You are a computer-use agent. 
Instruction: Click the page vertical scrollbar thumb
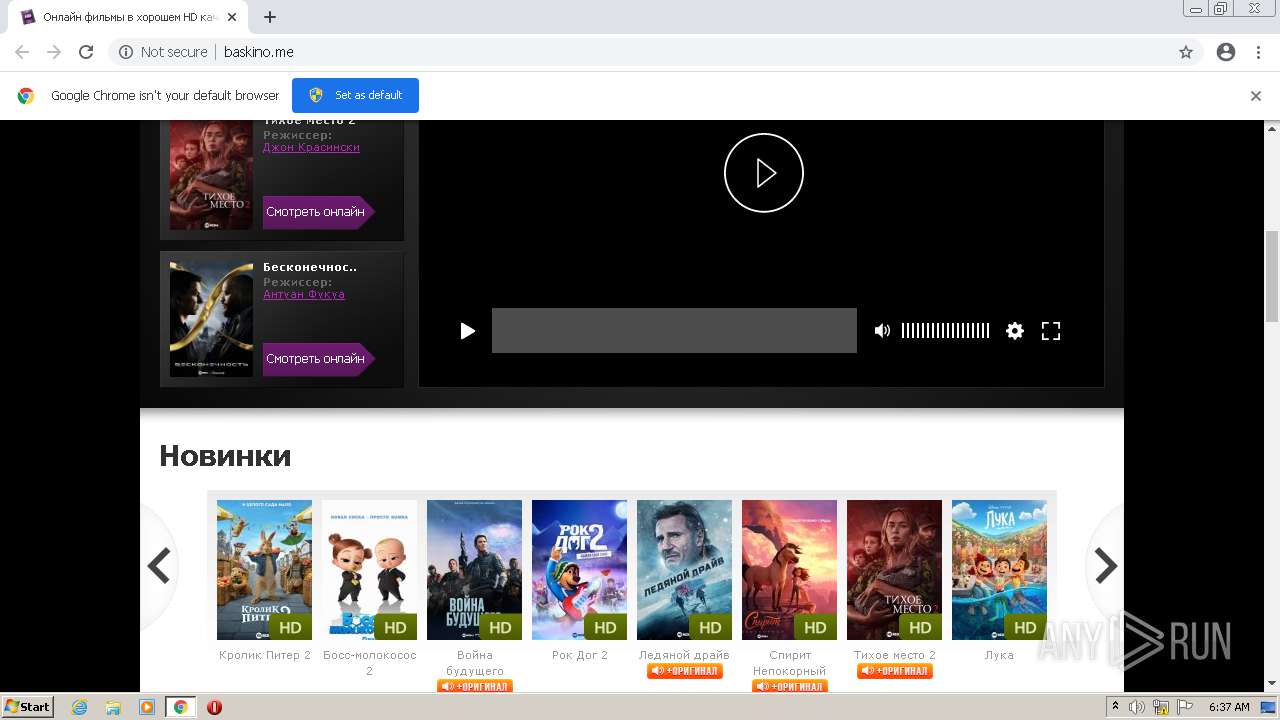1272,276
